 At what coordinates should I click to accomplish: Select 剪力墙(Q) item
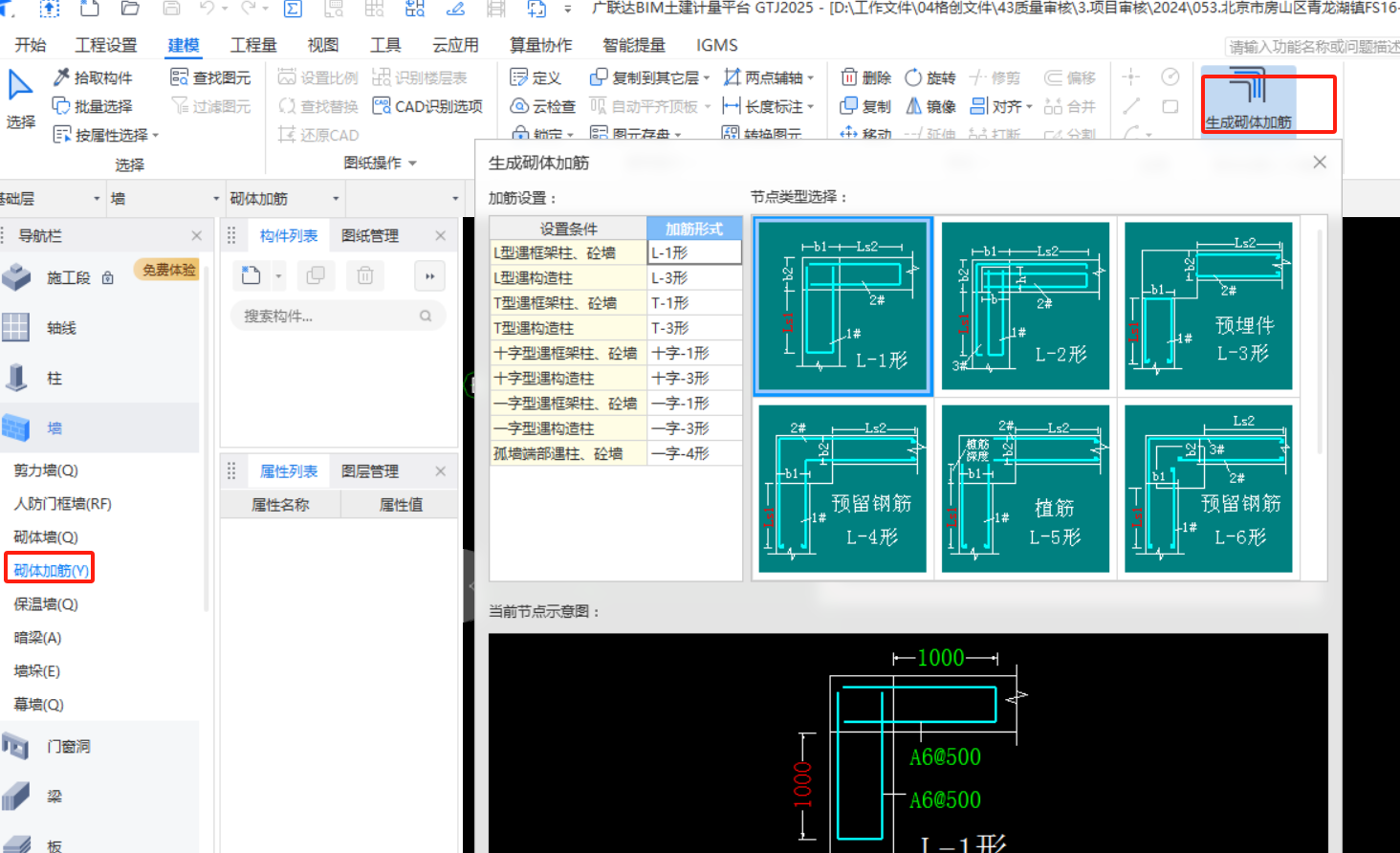tap(46, 470)
